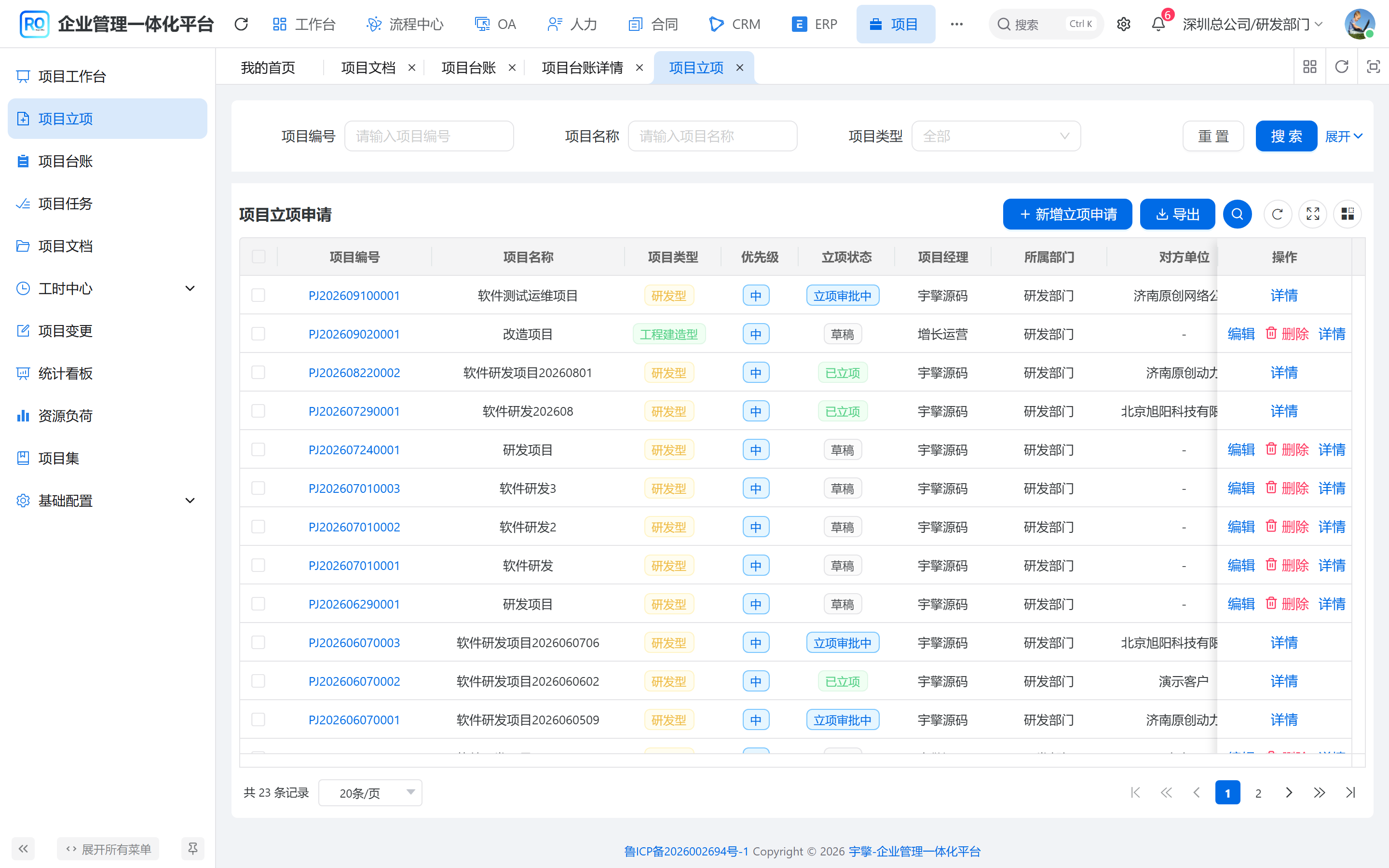Select checkbox for row PJ202608220002
This screenshot has width=1389, height=868.
[259, 372]
